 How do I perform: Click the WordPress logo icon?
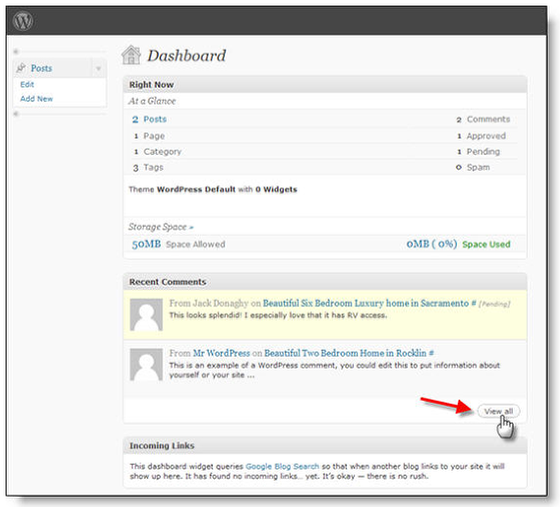click(x=23, y=21)
